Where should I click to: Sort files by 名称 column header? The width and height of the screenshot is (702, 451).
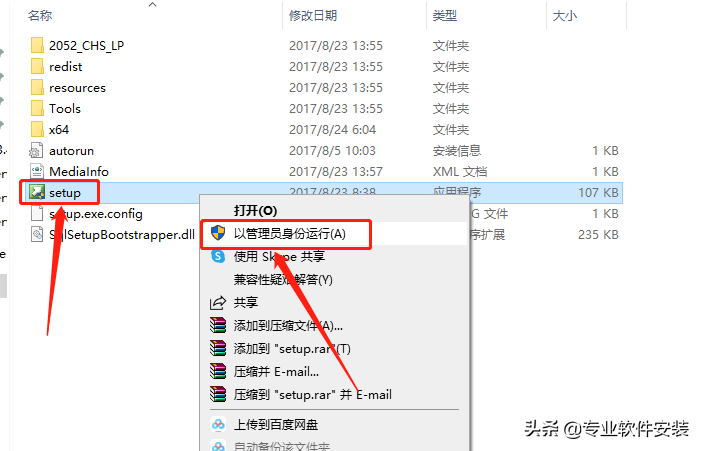(x=40, y=16)
